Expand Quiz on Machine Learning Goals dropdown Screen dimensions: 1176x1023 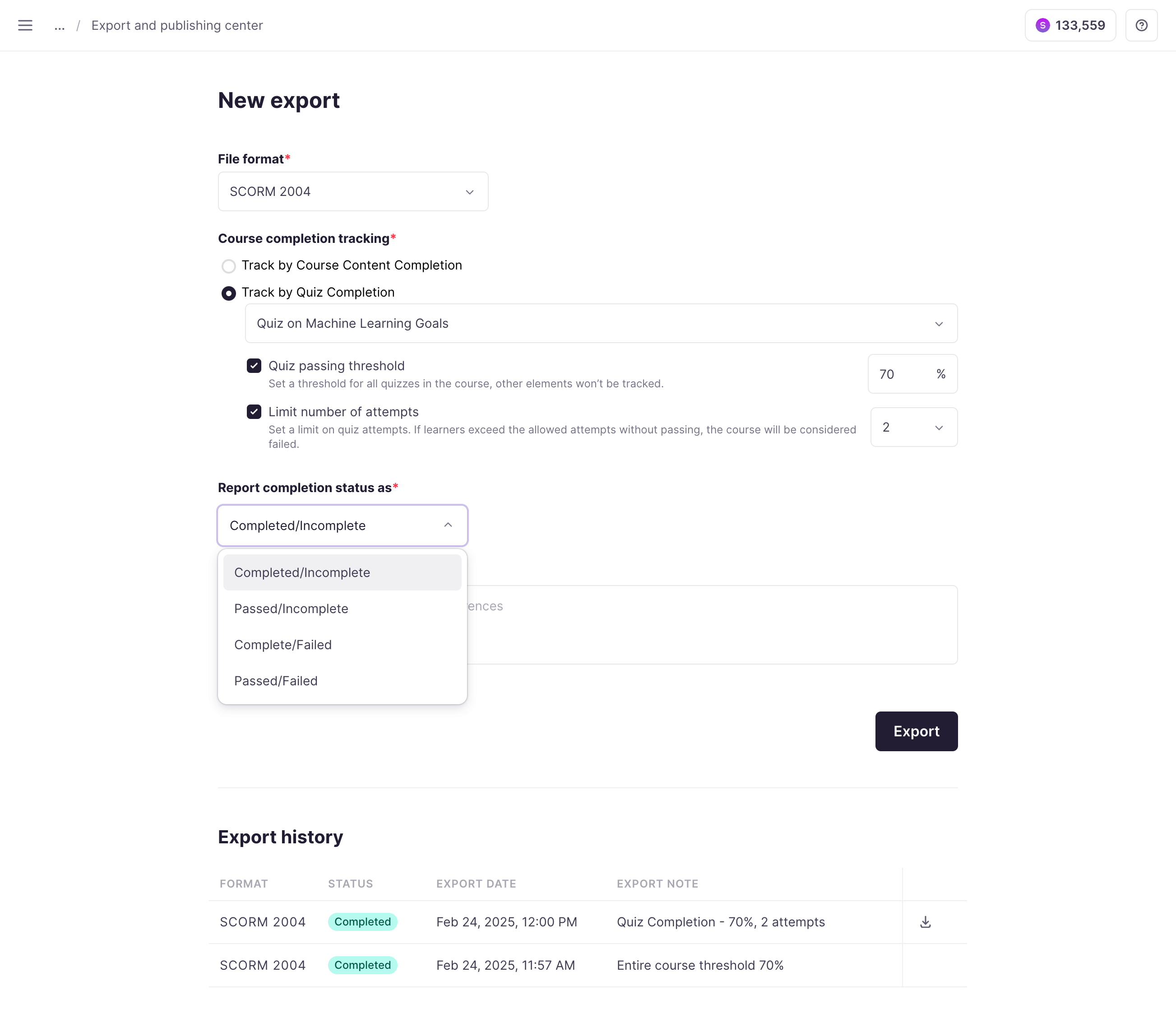[601, 323]
